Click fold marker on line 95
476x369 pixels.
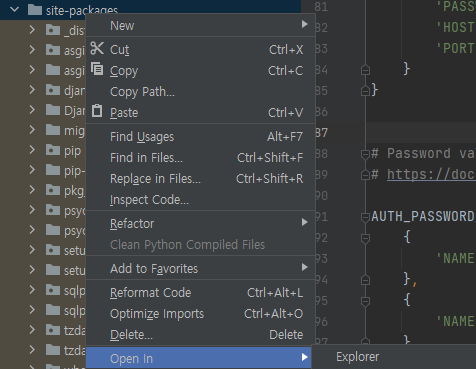coord(365,301)
